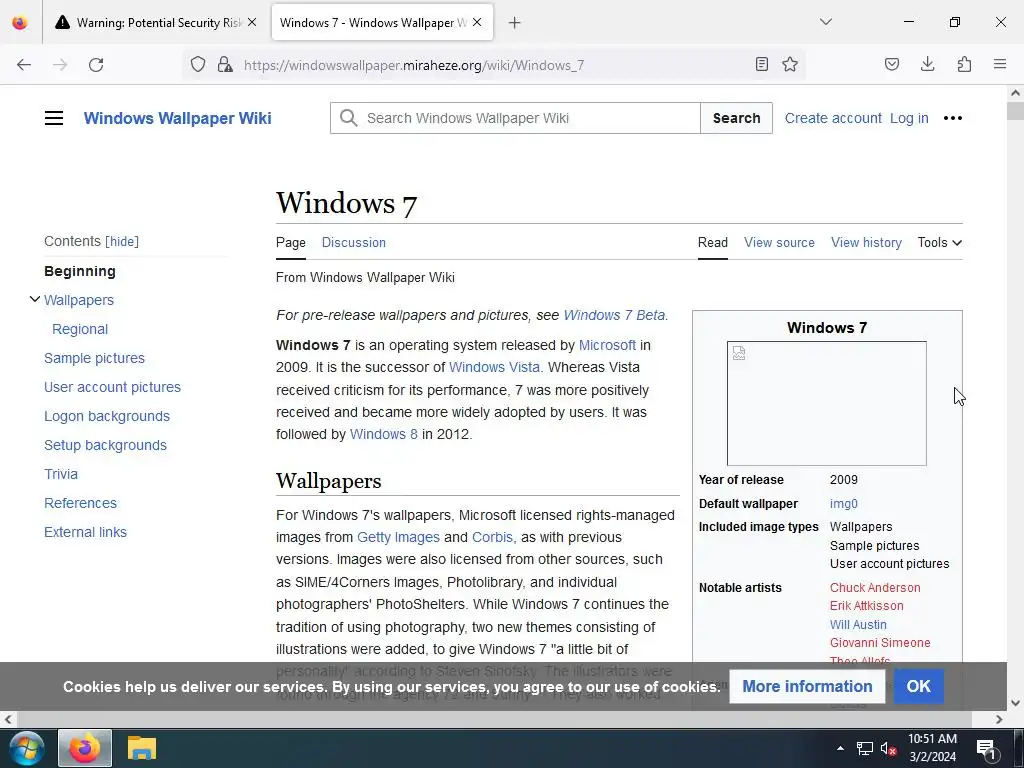Click the broken image placeholder in infobox
Image resolution: width=1024 pixels, height=768 pixels.
click(827, 404)
